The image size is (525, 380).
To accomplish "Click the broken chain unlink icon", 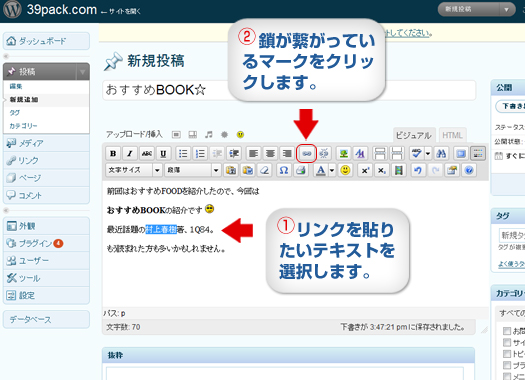I will point(324,153).
